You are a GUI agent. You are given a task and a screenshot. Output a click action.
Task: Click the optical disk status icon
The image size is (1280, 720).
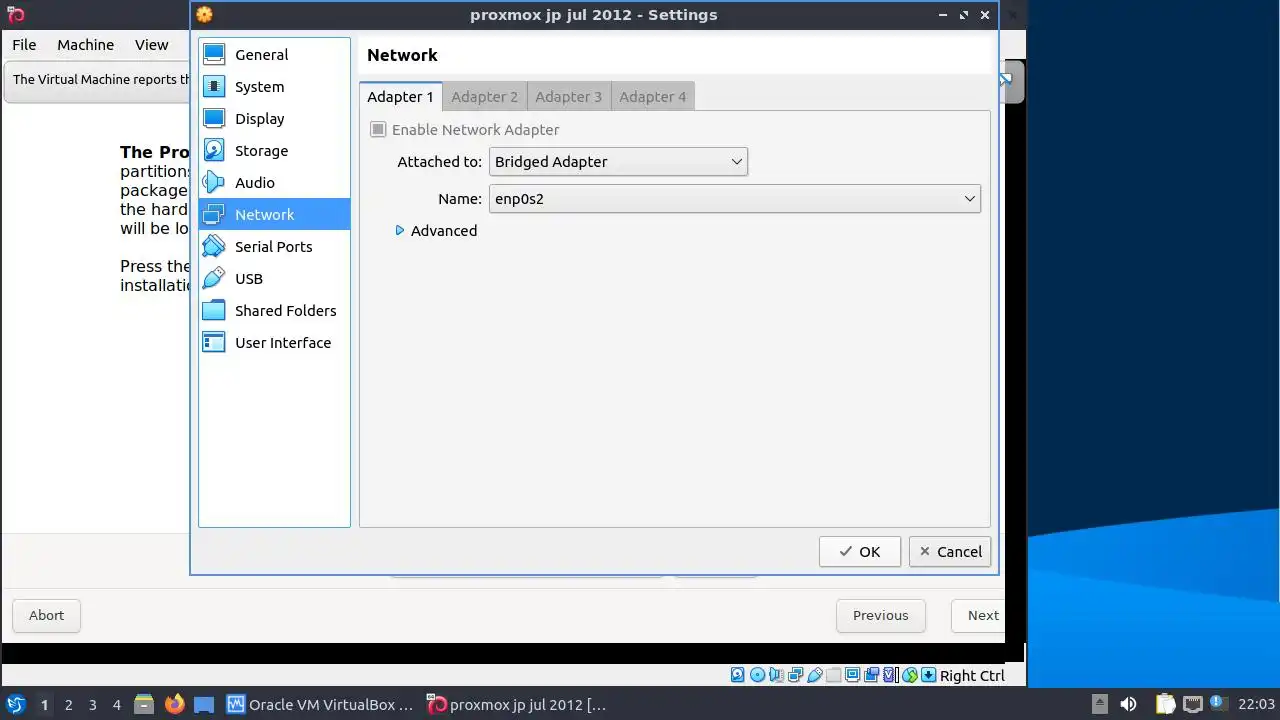757,675
